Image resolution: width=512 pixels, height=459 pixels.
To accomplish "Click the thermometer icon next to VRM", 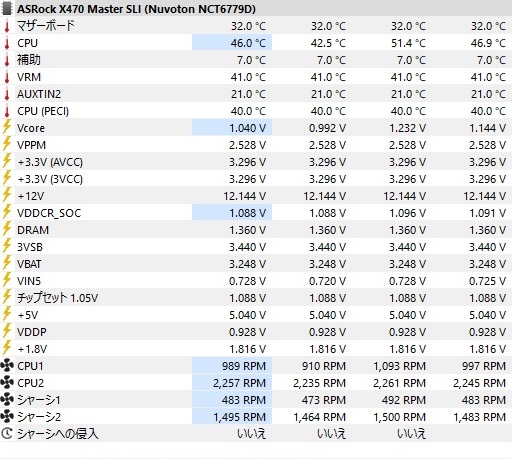I will 7,77.
